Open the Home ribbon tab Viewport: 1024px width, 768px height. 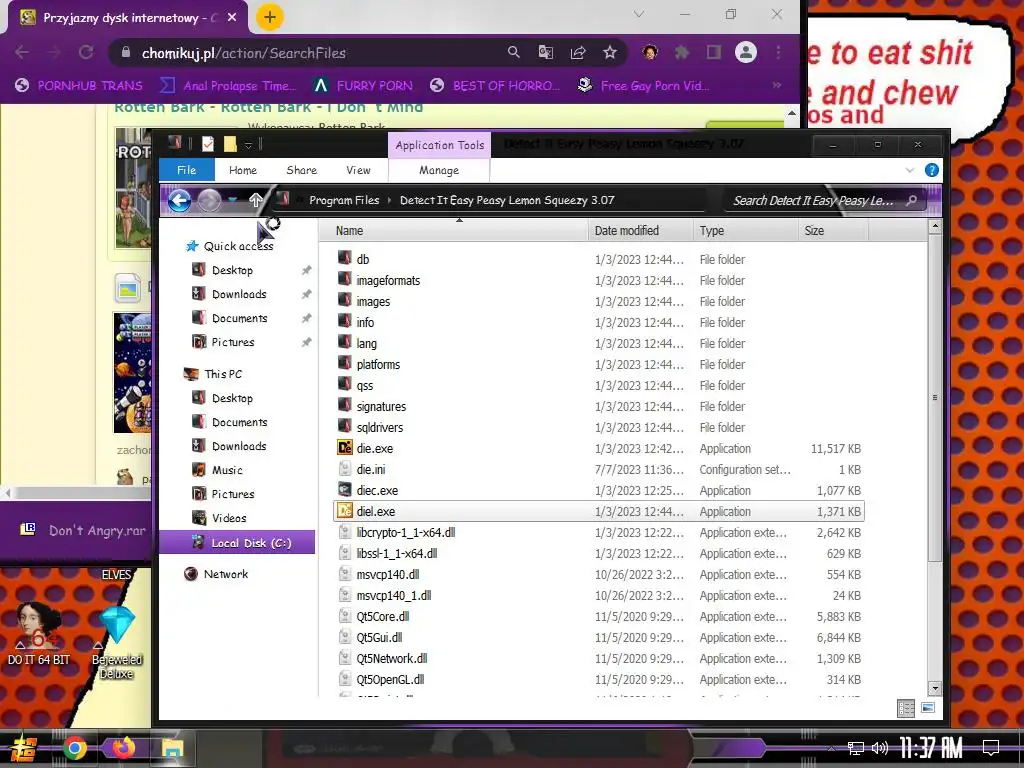tap(243, 170)
